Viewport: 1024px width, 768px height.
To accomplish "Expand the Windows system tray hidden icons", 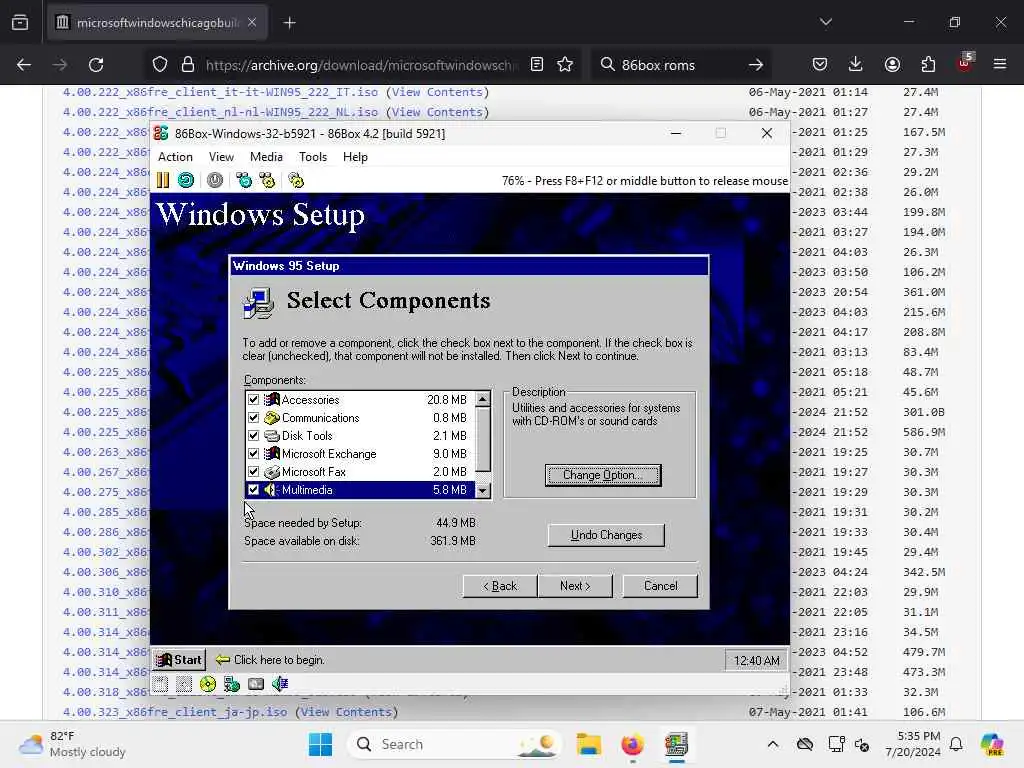I will [773, 744].
